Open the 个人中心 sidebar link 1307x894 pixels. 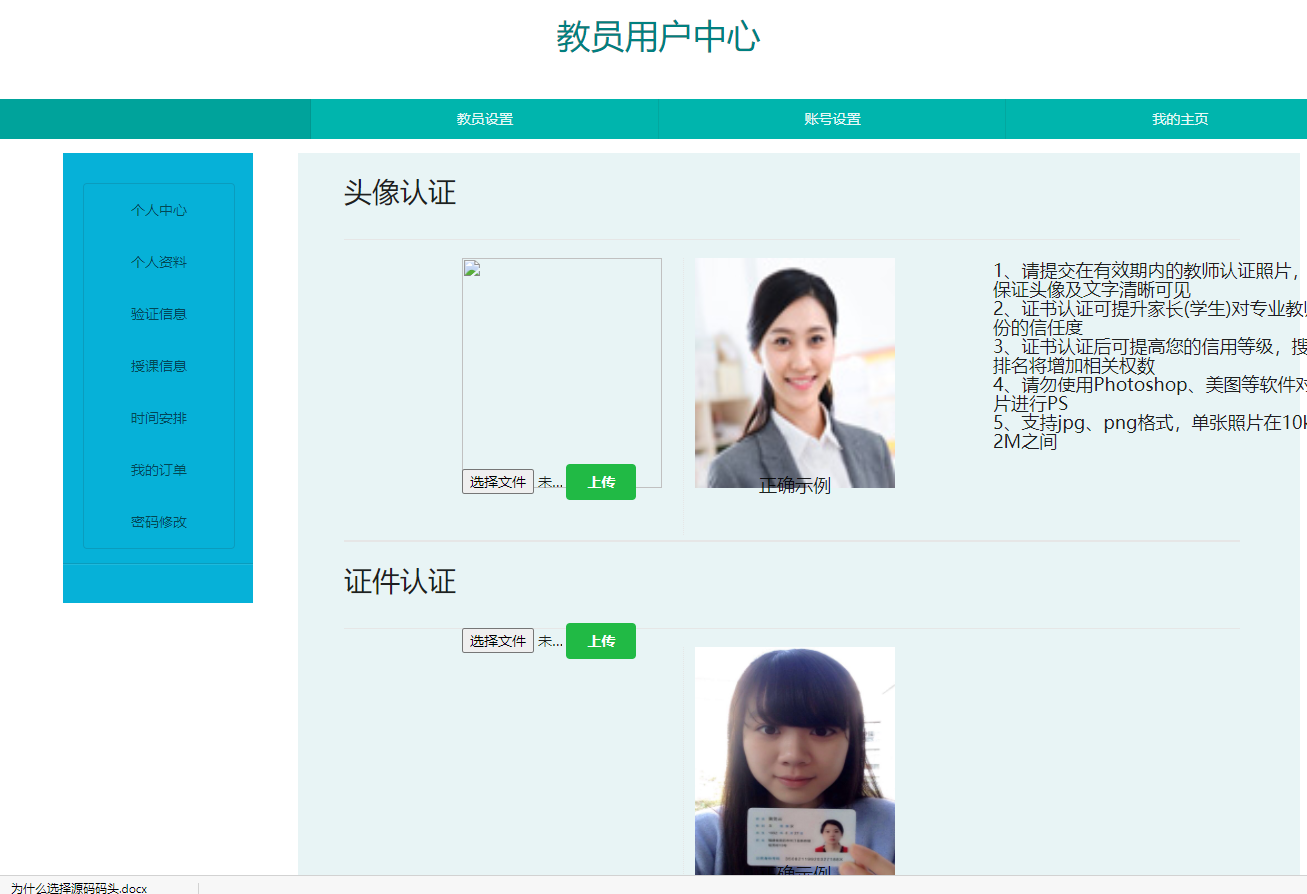coord(157,210)
